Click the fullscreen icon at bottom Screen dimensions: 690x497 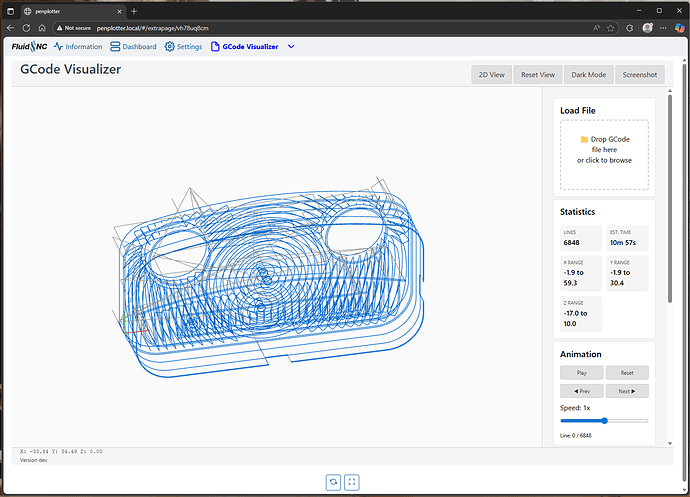(x=352, y=482)
